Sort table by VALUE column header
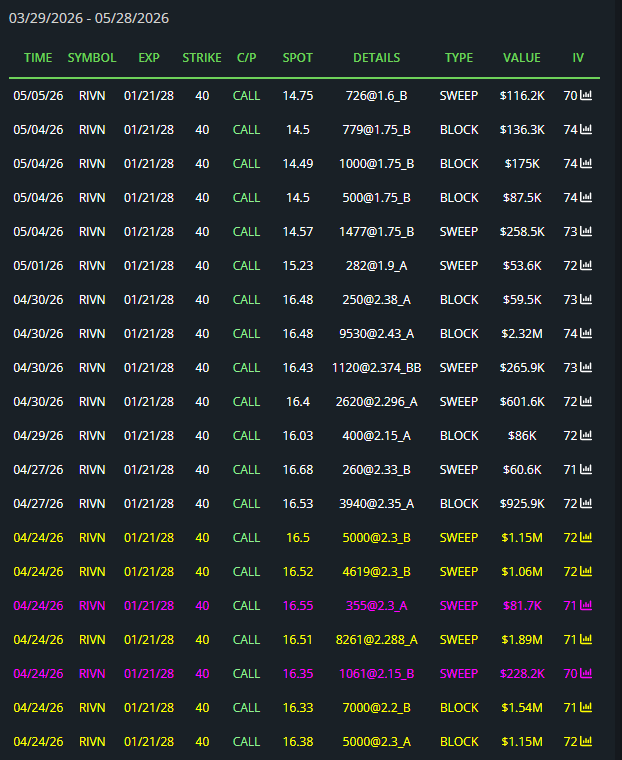Image resolution: width=622 pixels, height=760 pixels. pos(522,58)
